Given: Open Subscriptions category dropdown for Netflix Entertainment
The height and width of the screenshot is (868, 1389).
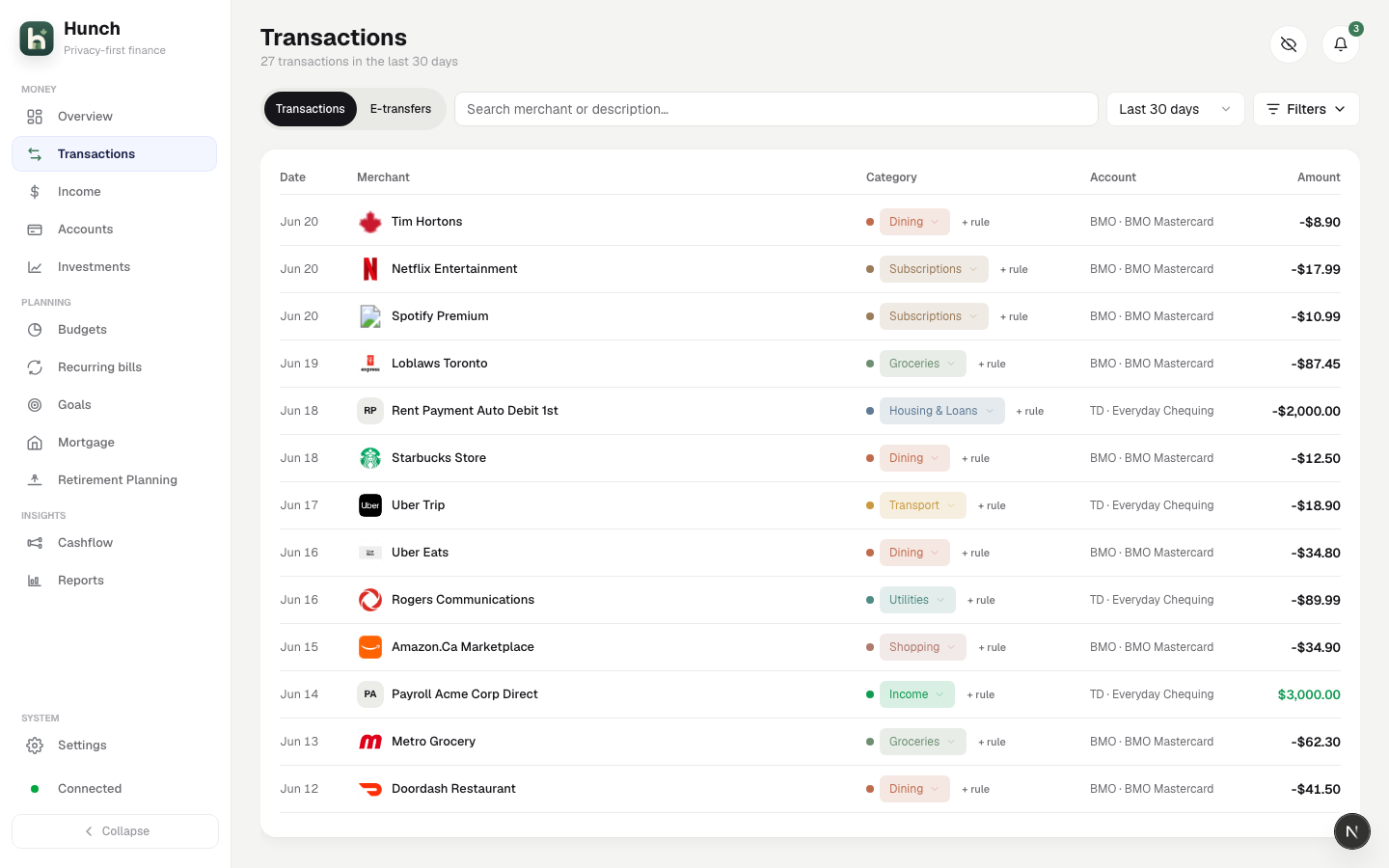Looking at the screenshot, I should [x=934, y=269].
